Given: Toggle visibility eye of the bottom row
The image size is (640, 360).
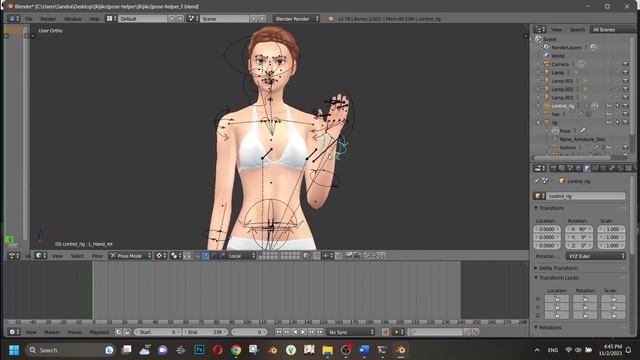Looking at the screenshot, I should tap(609, 147).
